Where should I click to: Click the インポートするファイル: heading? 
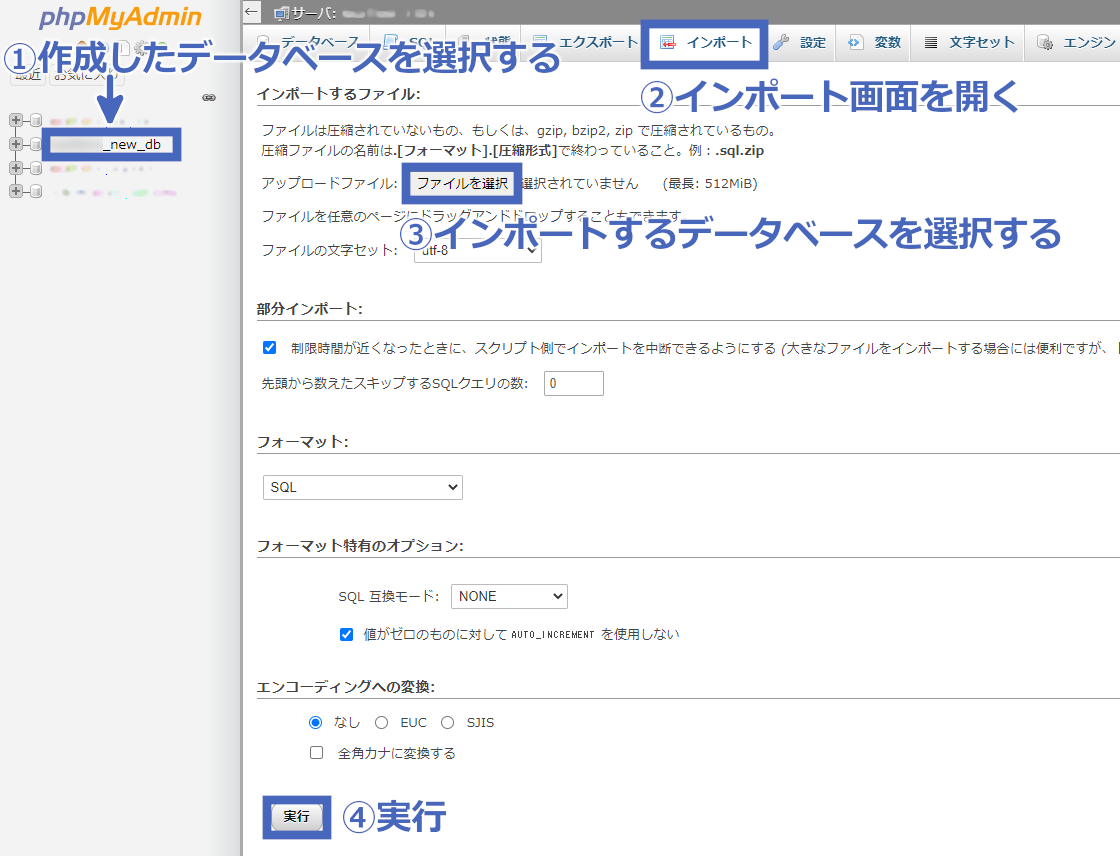(x=339, y=94)
